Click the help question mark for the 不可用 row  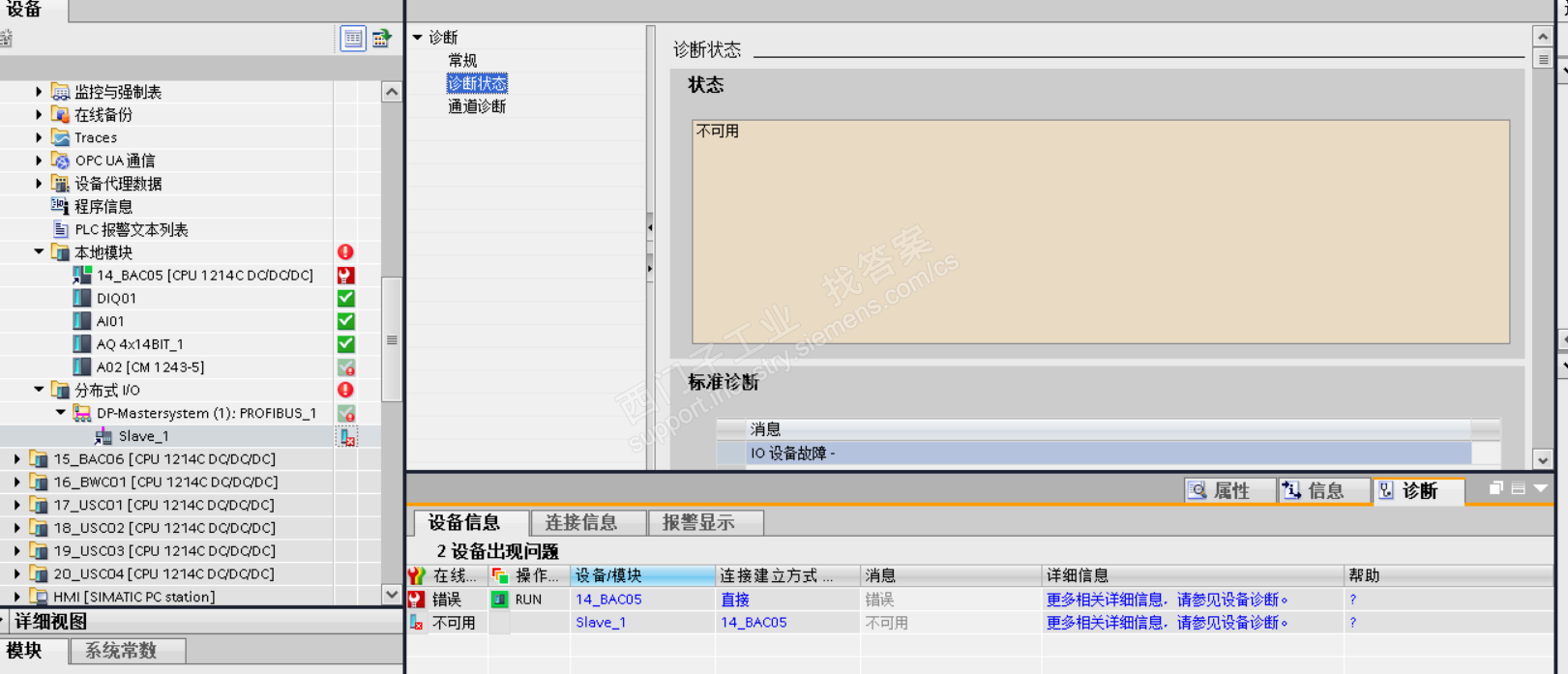pyautogui.click(x=1353, y=623)
